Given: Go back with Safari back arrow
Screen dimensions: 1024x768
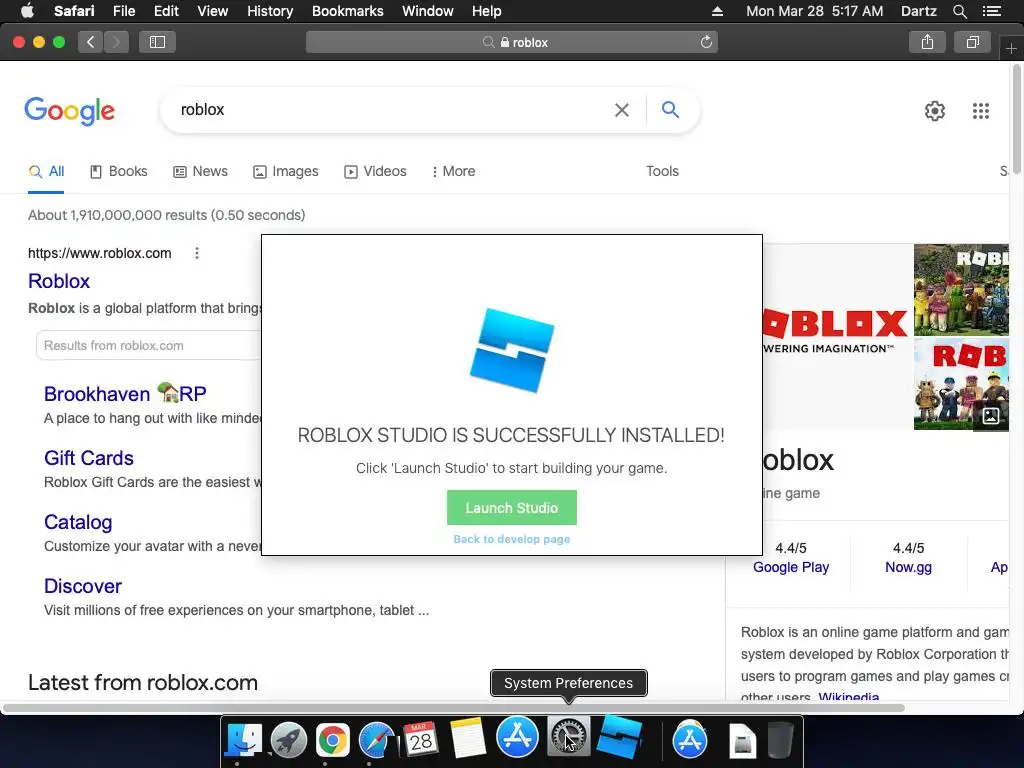Looking at the screenshot, I should pyautogui.click(x=91, y=42).
